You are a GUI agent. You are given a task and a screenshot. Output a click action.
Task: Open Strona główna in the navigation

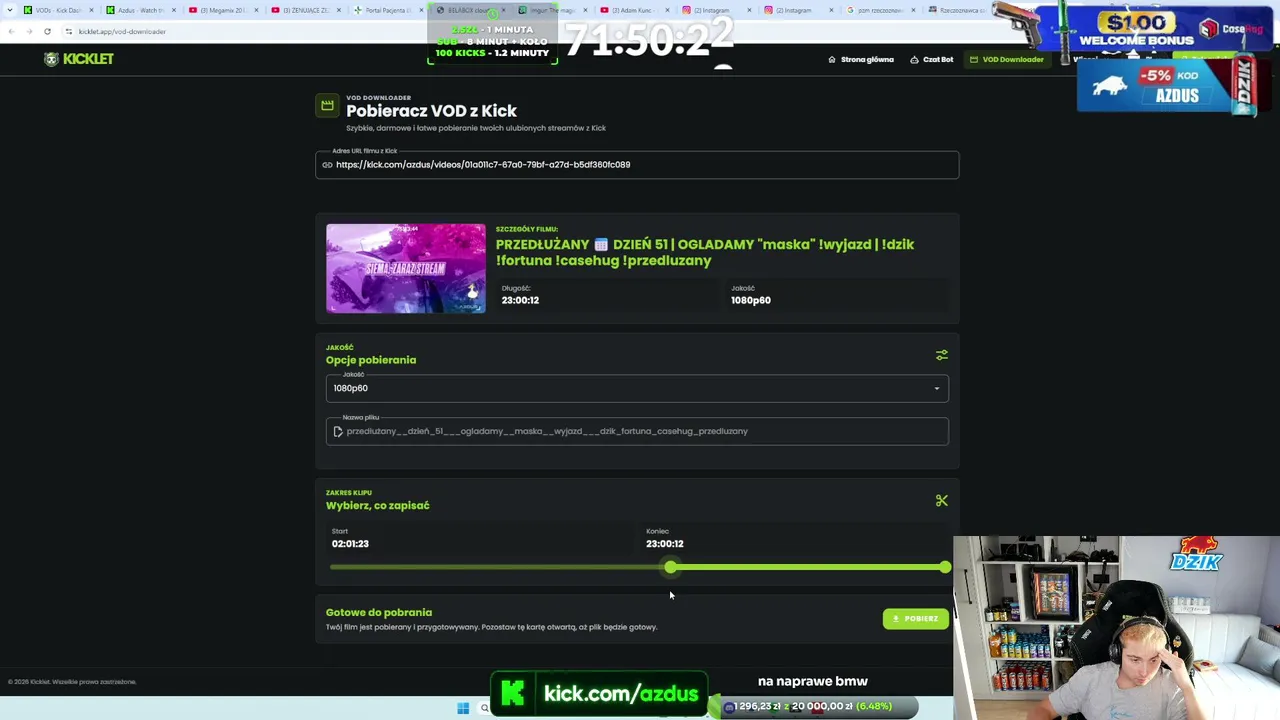[x=861, y=59]
